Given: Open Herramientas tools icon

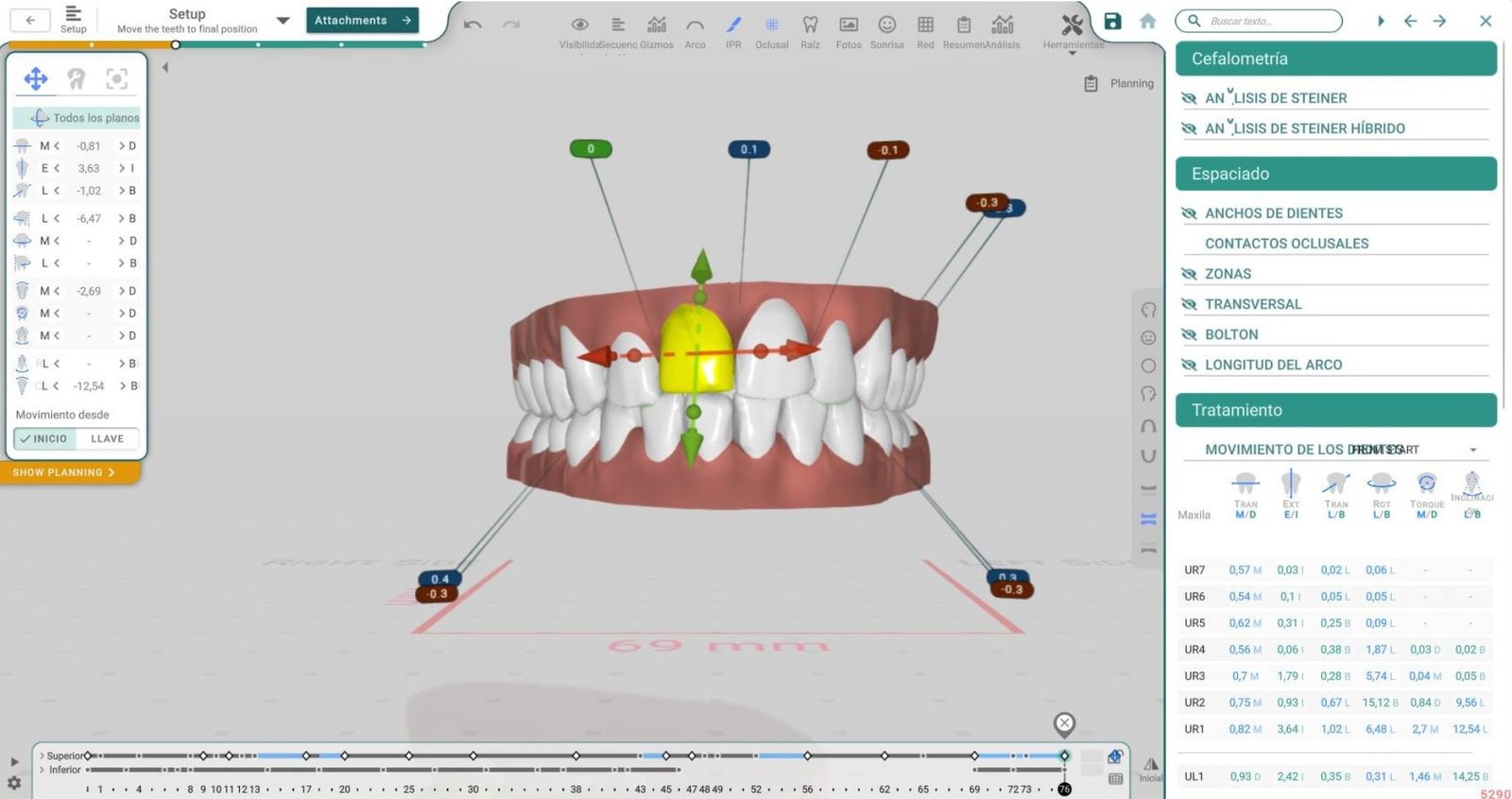Looking at the screenshot, I should 1072,25.
